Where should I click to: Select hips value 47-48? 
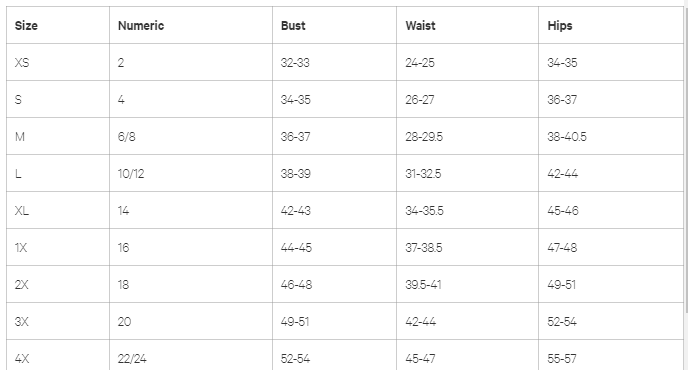click(562, 248)
